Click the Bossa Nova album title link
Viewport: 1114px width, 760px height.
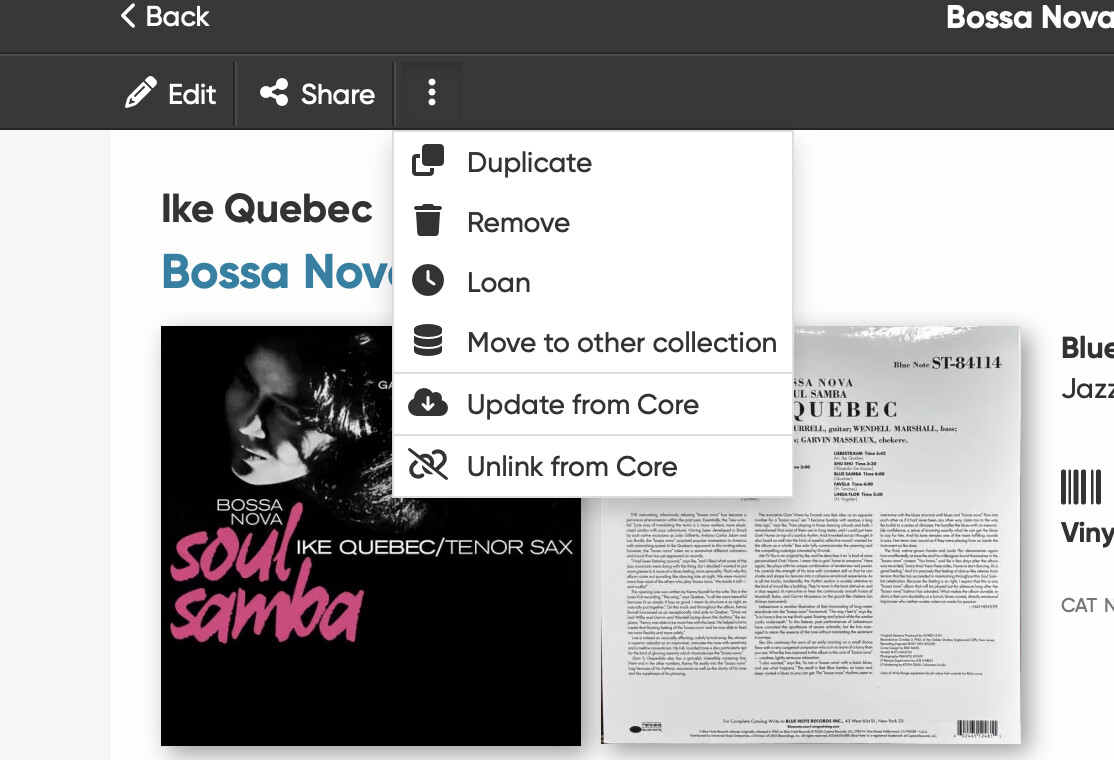point(278,271)
